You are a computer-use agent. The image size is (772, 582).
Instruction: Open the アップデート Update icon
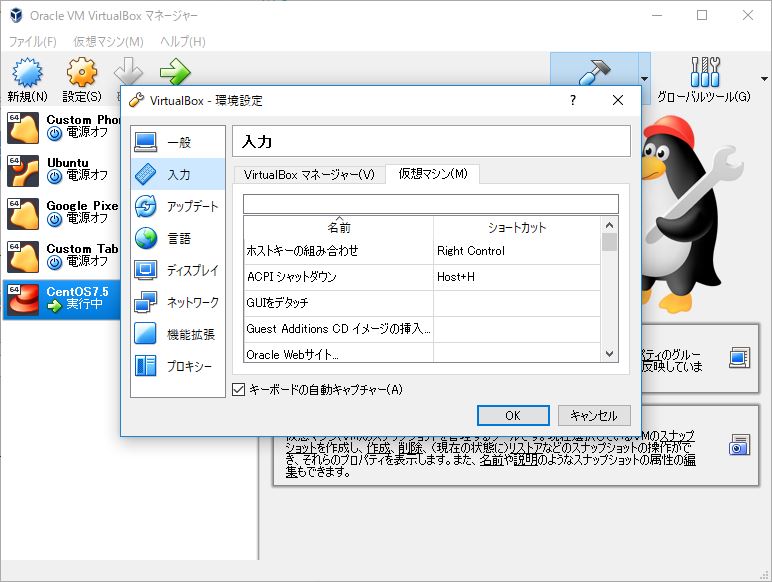146,206
